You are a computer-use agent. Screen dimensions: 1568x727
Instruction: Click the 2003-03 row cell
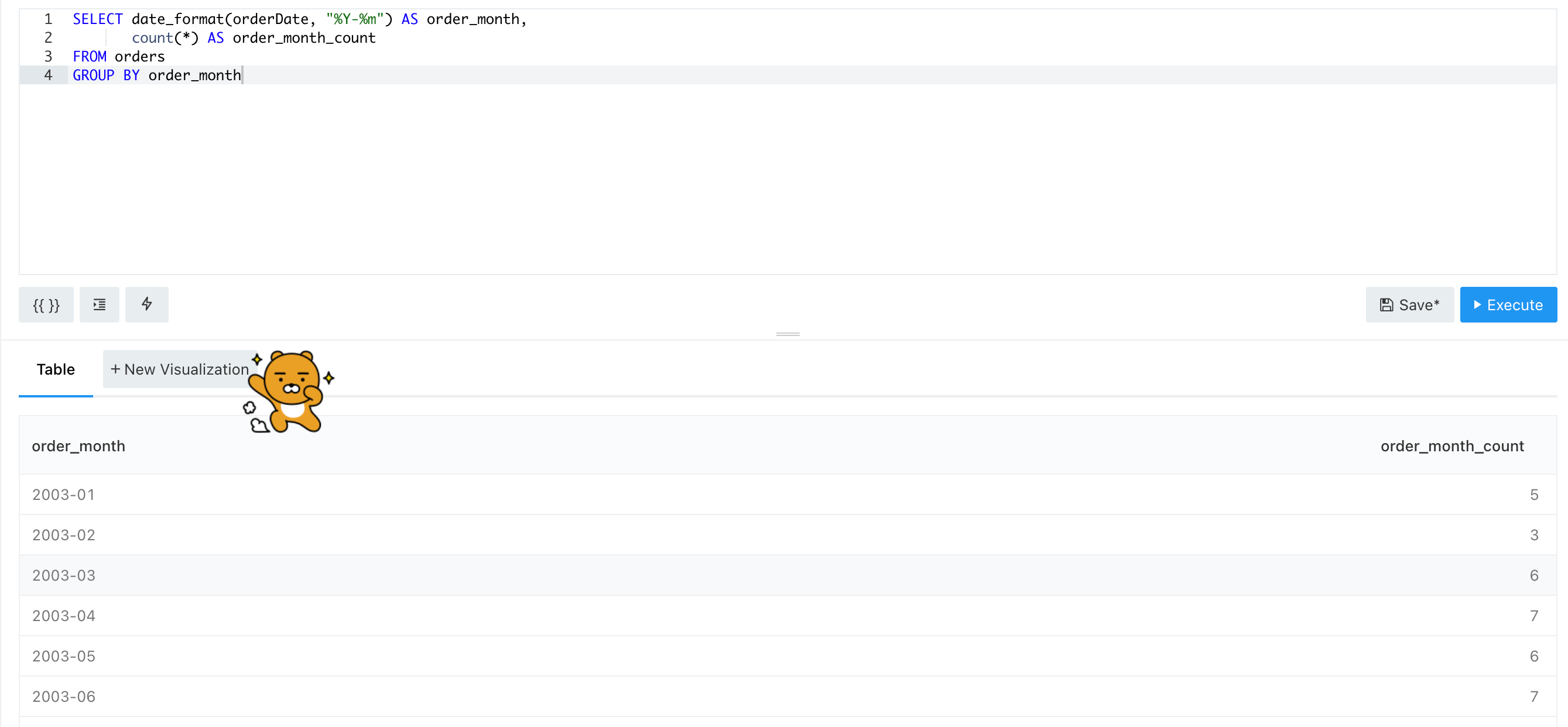(63, 575)
